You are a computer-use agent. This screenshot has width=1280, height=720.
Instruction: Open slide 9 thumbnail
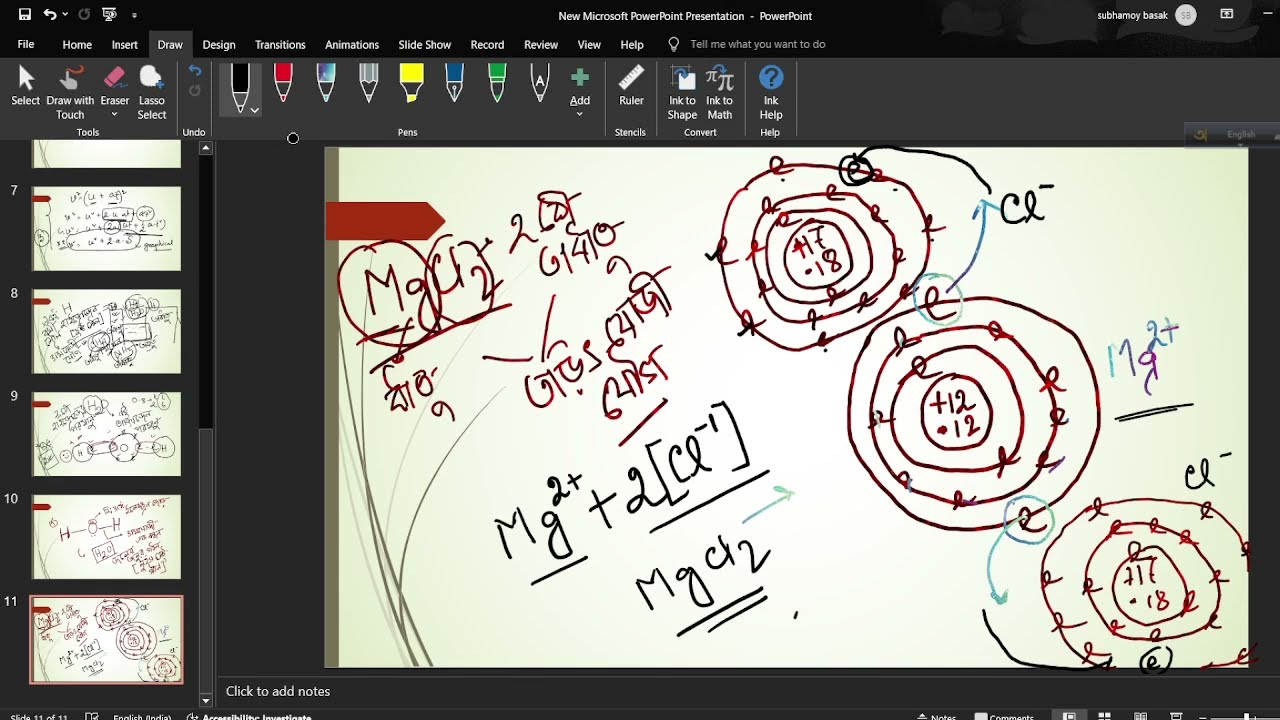pyautogui.click(x=107, y=434)
